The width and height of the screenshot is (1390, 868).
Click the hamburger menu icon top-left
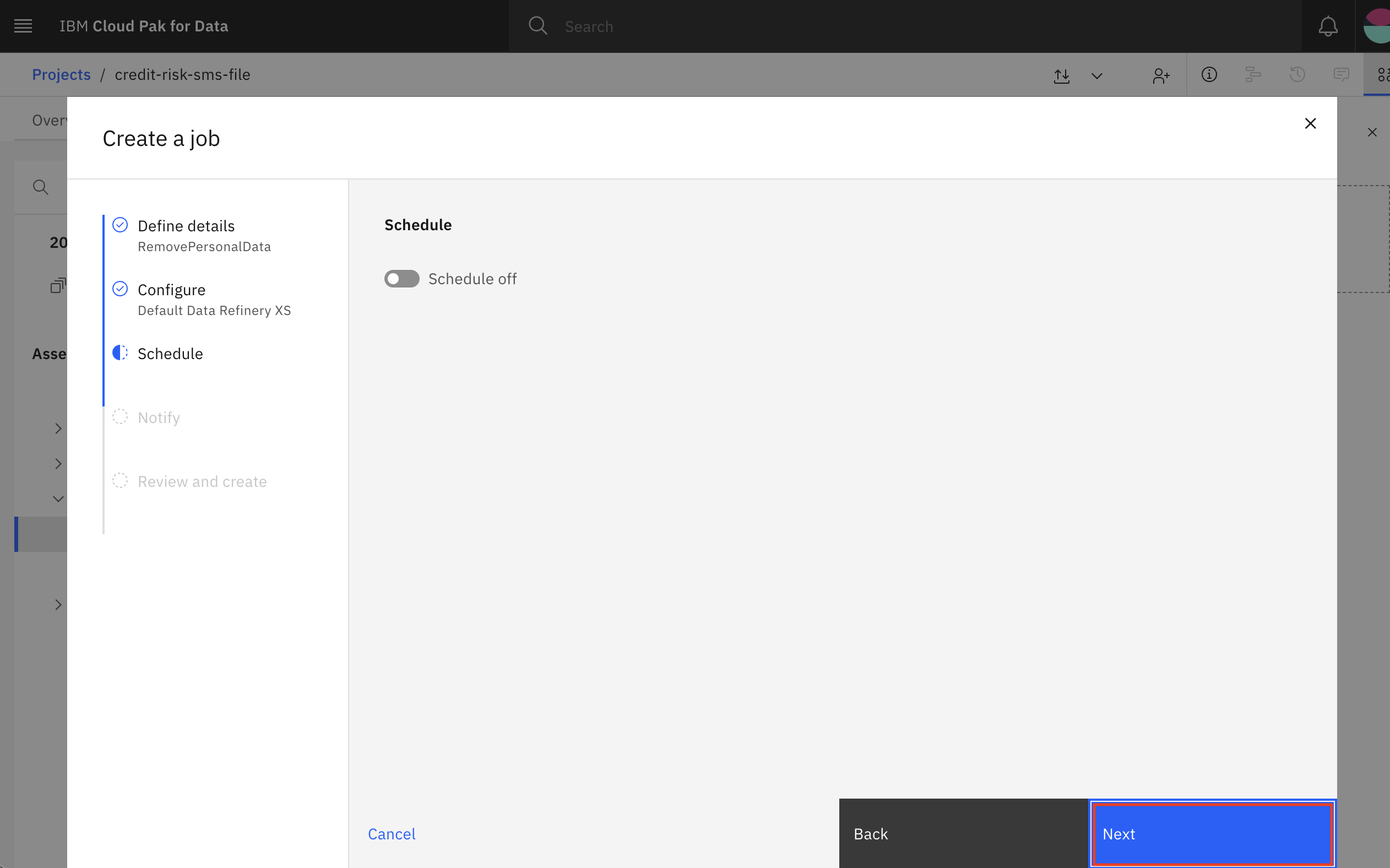[x=23, y=25]
